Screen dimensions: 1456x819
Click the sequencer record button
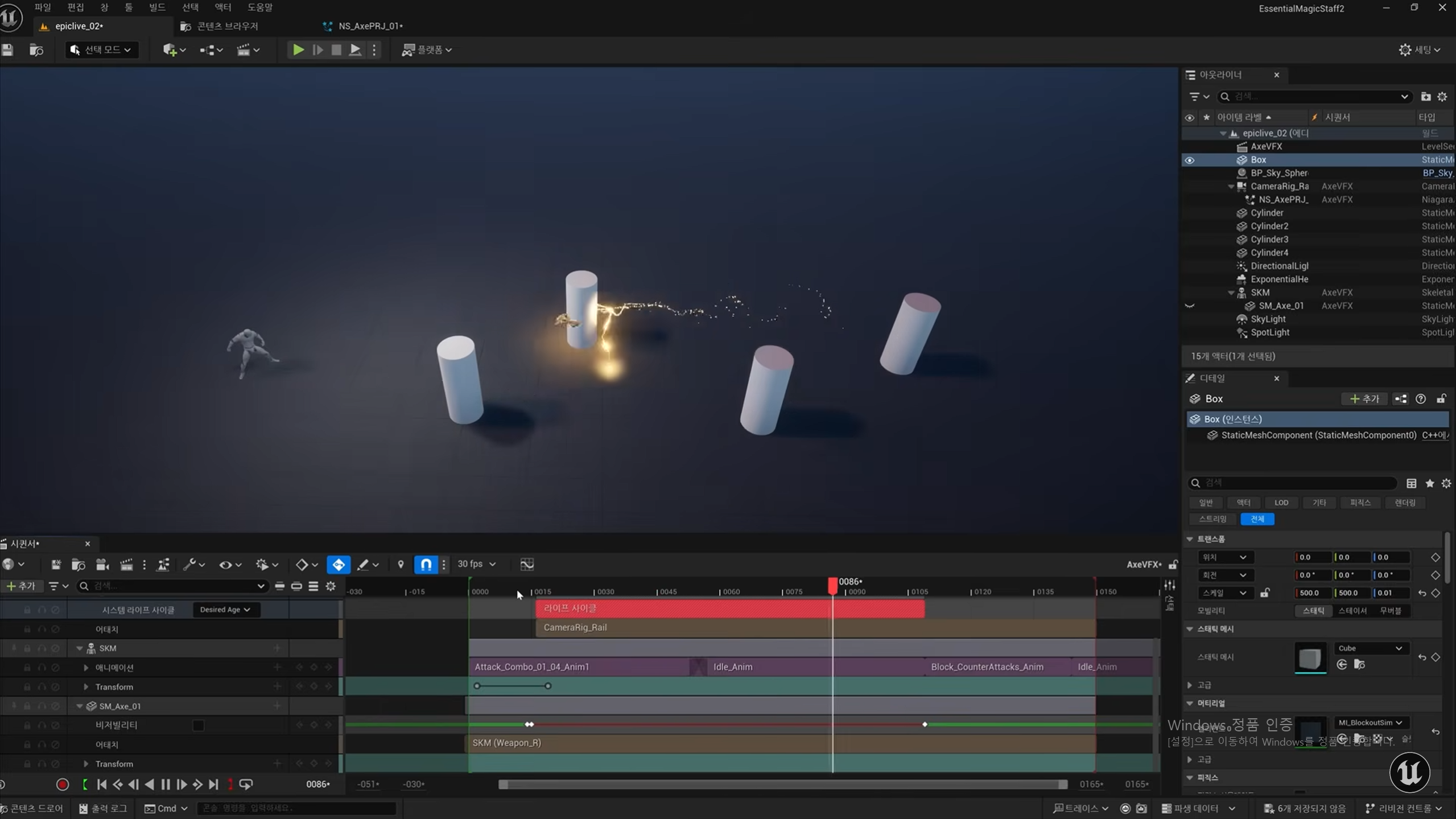pyautogui.click(x=63, y=784)
